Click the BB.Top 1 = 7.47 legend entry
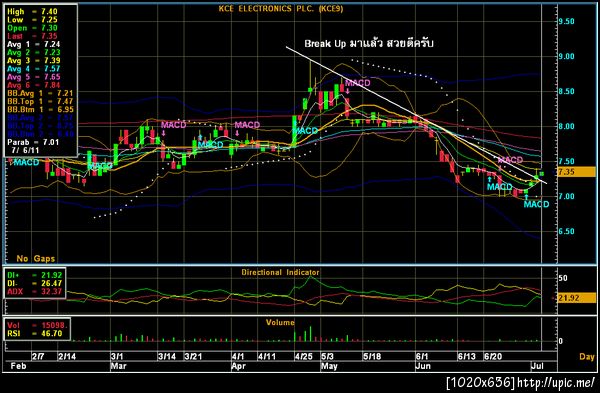Screen dimensions: 600x393 pyautogui.click(x=40, y=101)
